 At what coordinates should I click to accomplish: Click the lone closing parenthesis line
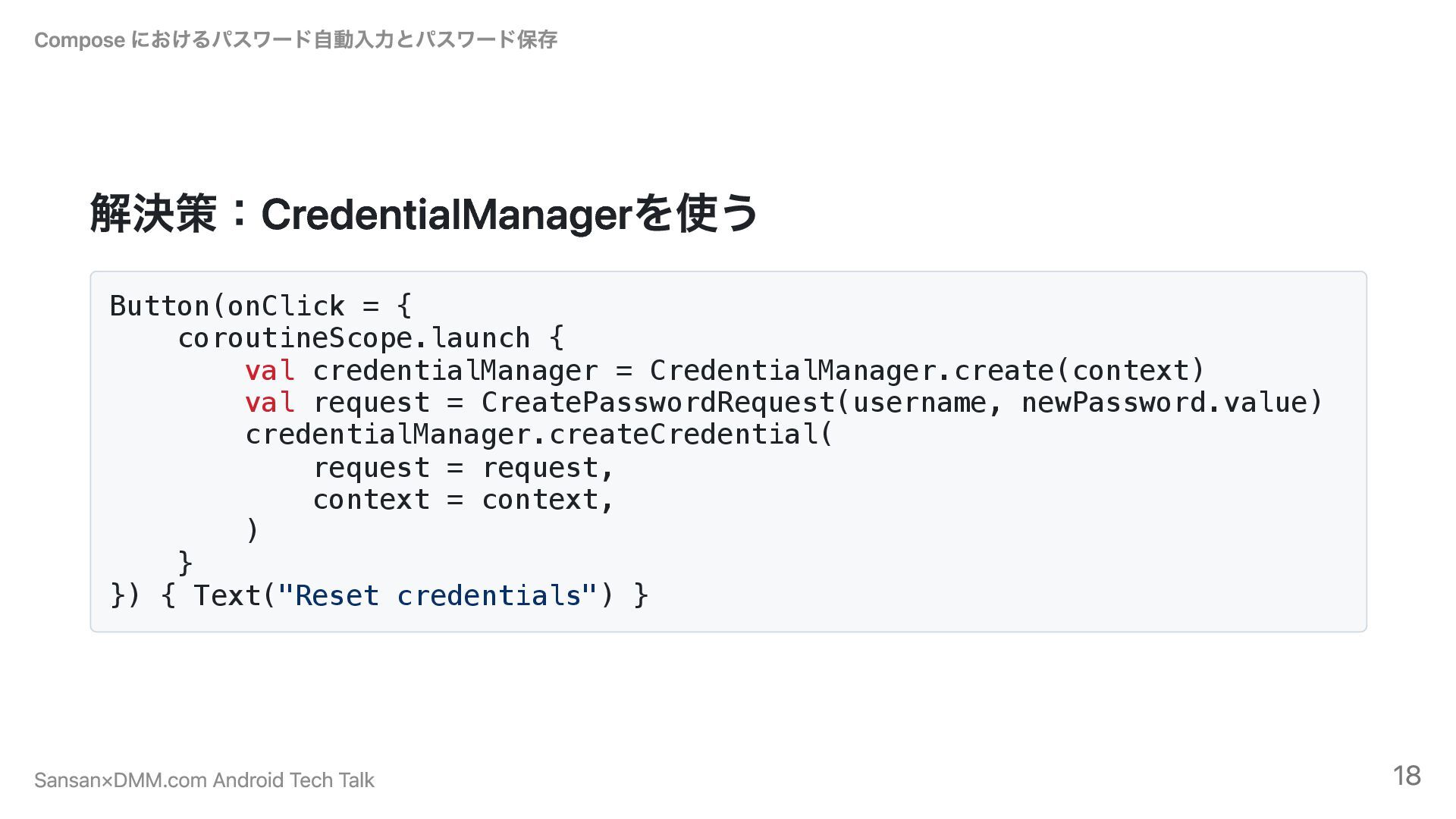[253, 531]
